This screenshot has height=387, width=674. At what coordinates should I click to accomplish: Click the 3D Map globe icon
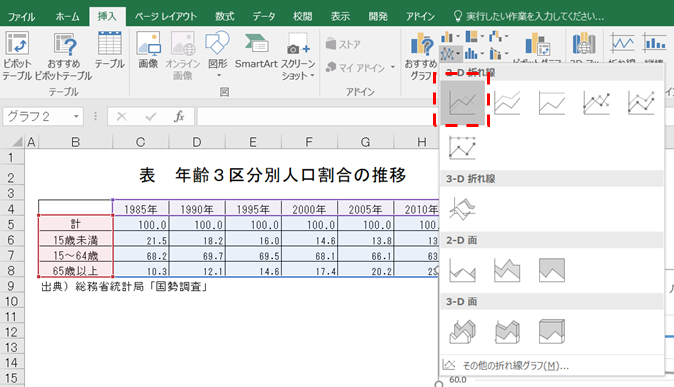click(584, 44)
